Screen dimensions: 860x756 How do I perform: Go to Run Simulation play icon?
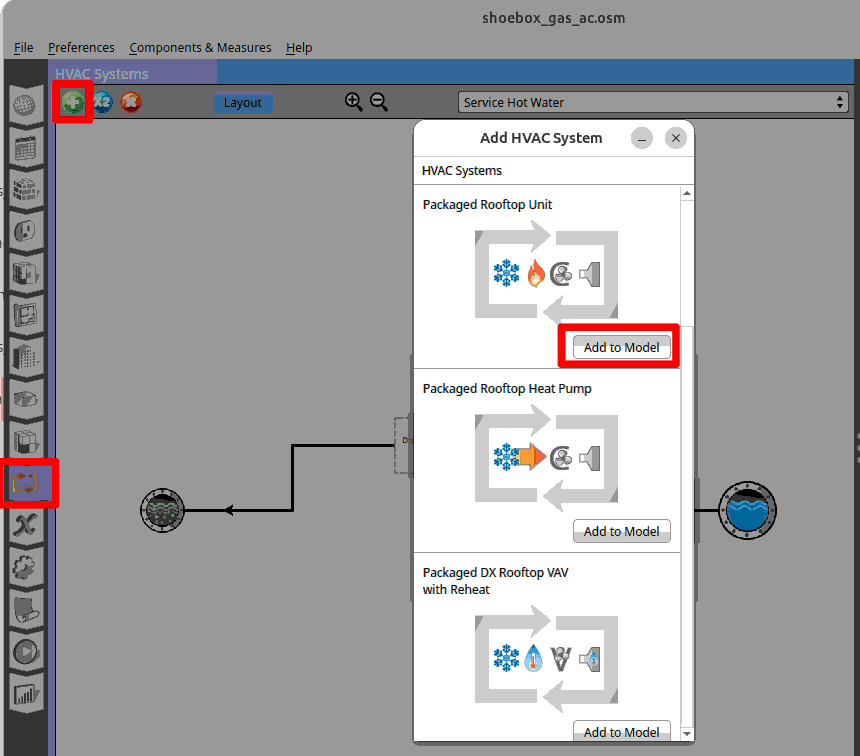pyautogui.click(x=26, y=652)
